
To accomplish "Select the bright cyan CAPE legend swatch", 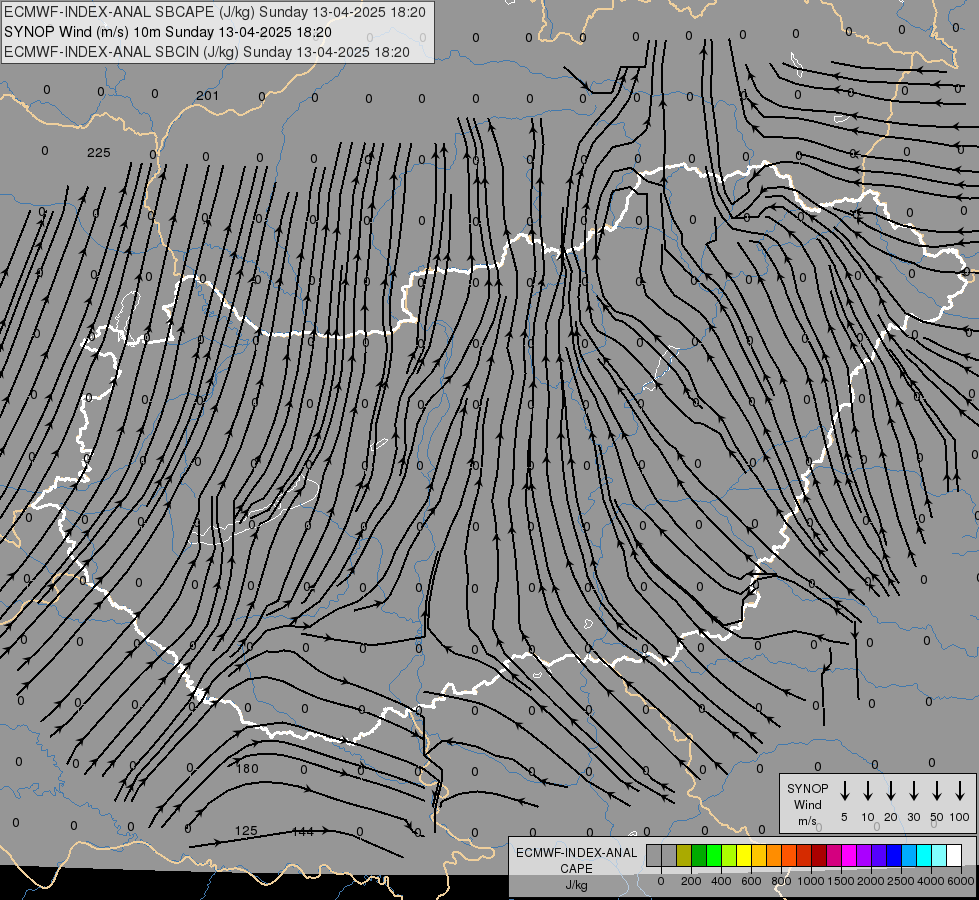I will click(924, 855).
